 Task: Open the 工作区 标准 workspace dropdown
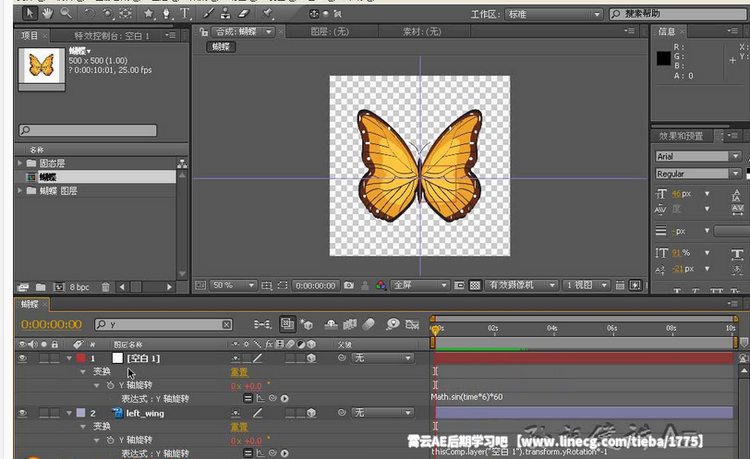553,14
